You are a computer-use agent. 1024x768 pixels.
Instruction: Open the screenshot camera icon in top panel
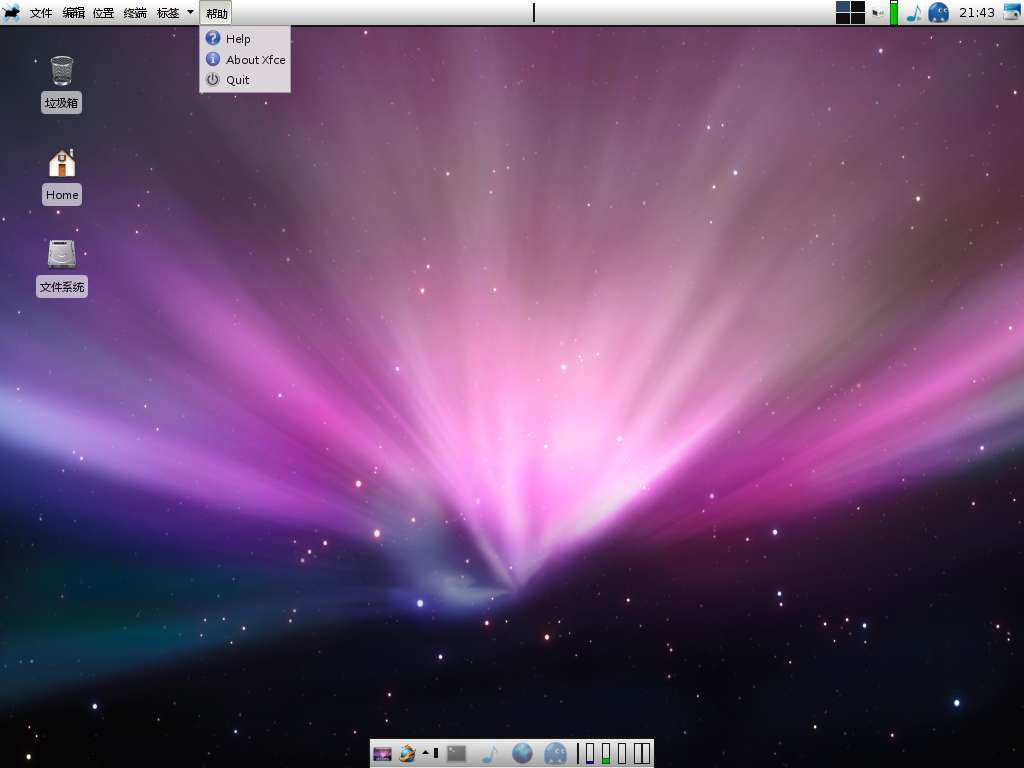click(x=1012, y=12)
